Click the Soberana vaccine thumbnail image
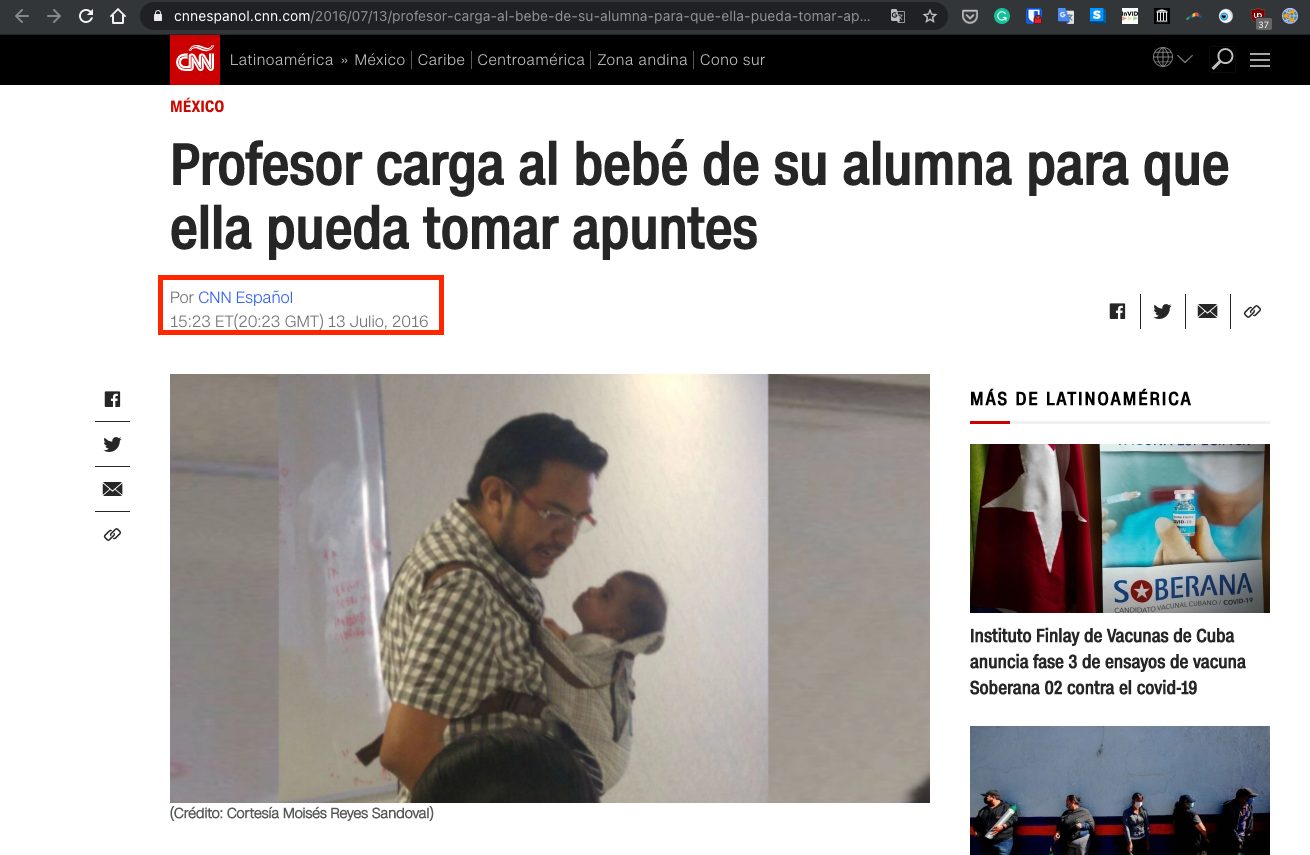The height and width of the screenshot is (855, 1310). [1120, 528]
